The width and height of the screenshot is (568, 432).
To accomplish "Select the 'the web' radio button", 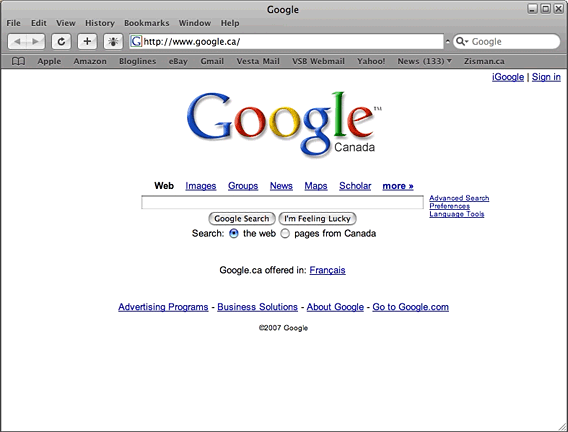I will pos(234,234).
